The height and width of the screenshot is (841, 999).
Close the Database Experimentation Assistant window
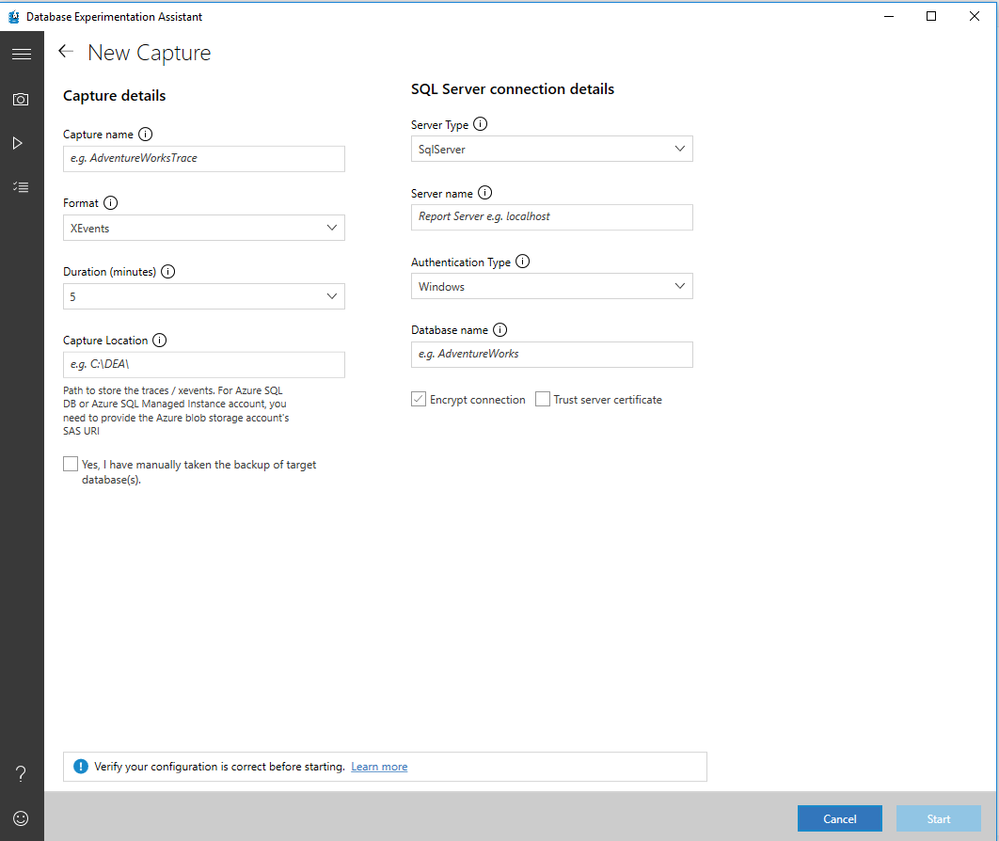pos(974,17)
